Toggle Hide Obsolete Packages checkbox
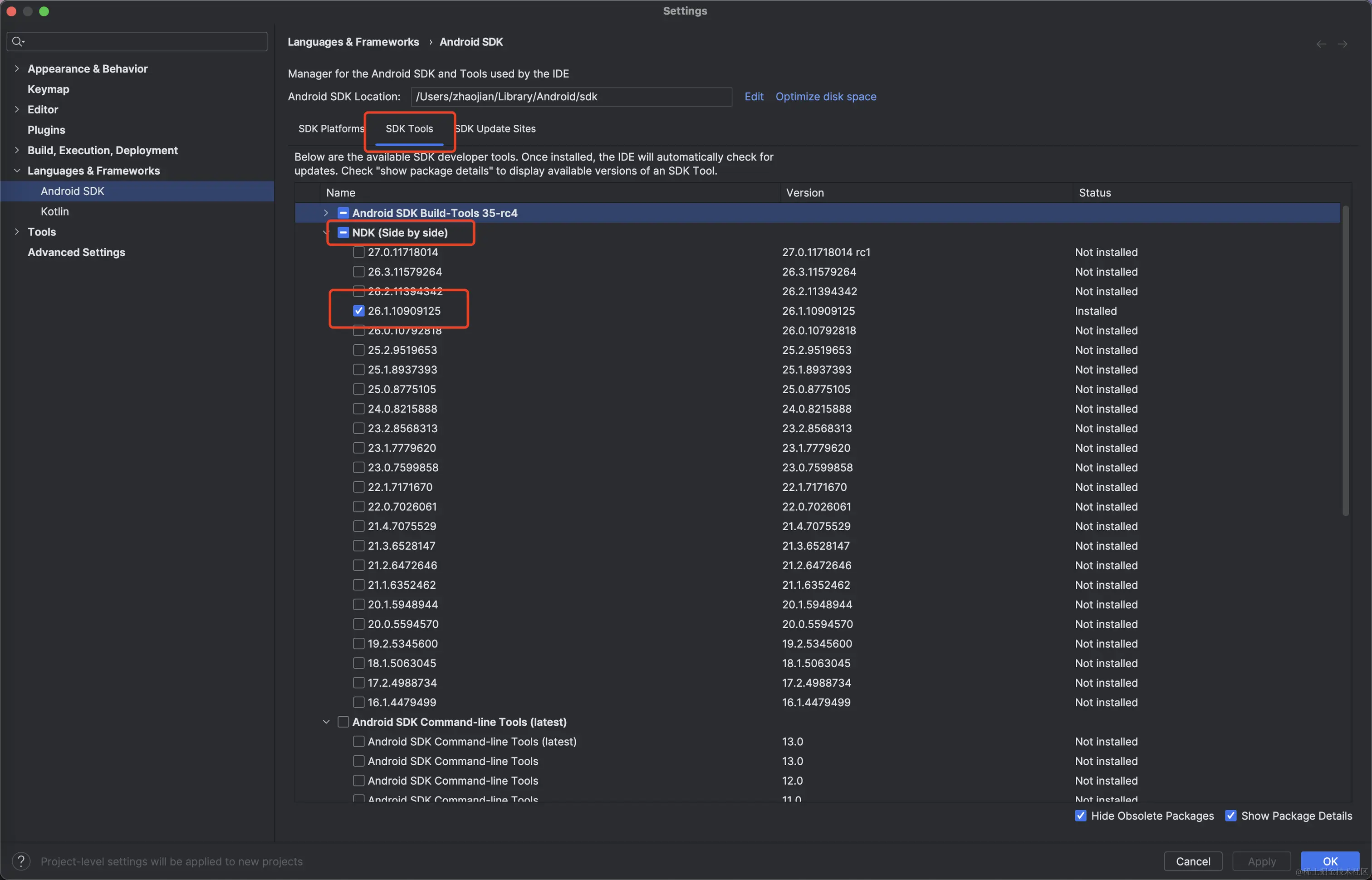 click(1081, 816)
